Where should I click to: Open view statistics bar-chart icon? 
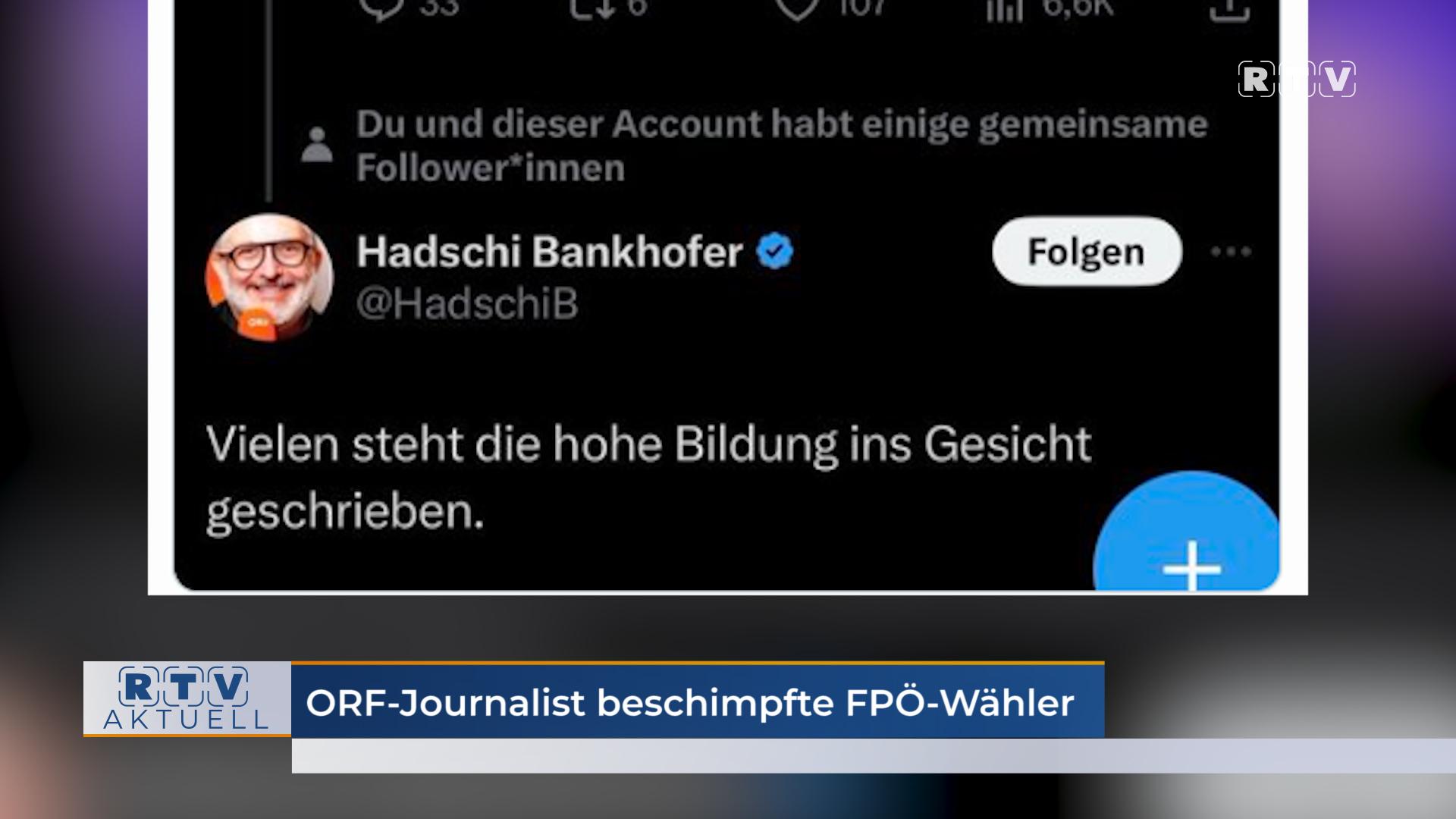pos(1004,9)
